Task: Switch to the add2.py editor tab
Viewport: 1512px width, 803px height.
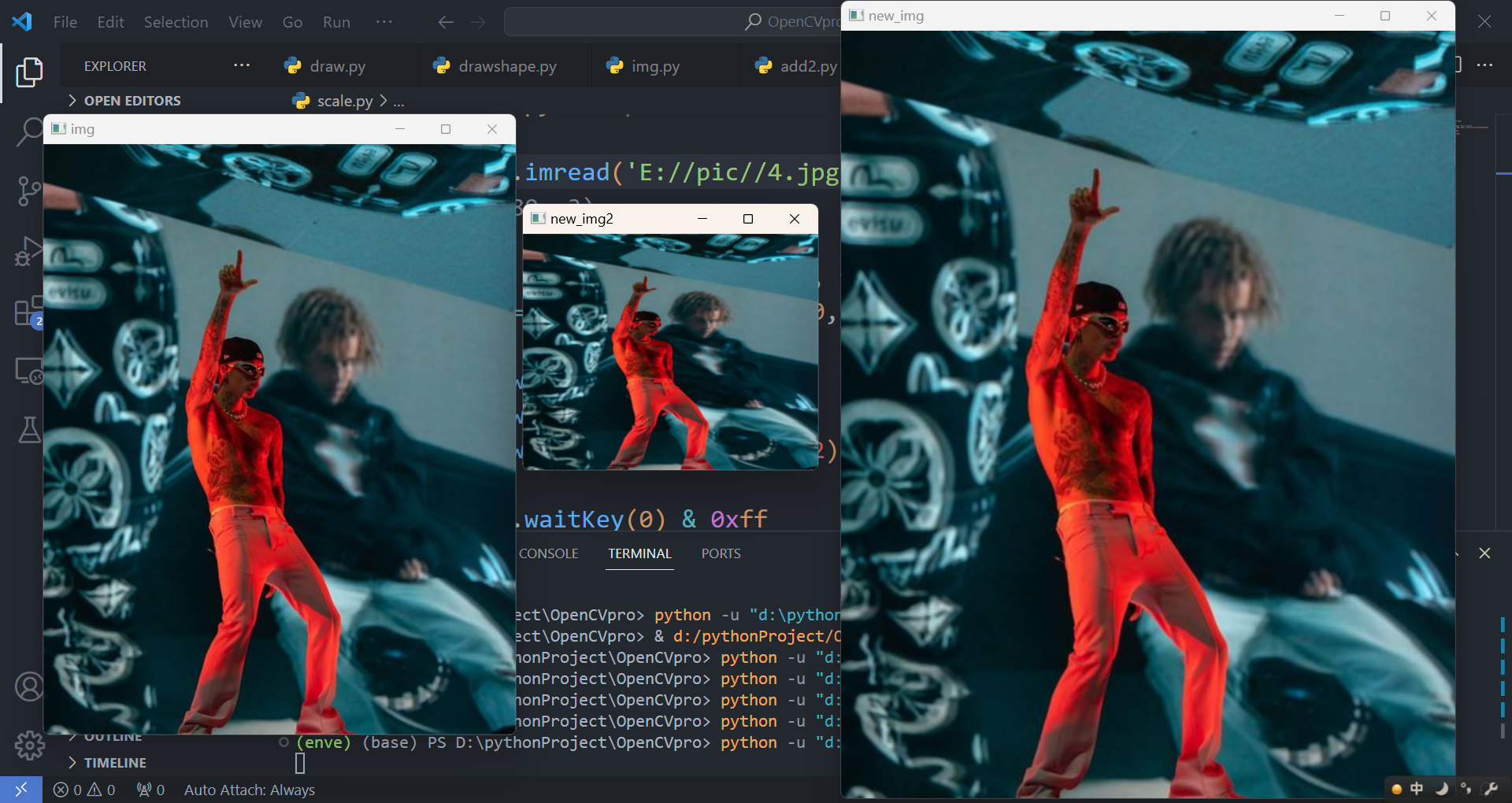Action: coord(796,66)
